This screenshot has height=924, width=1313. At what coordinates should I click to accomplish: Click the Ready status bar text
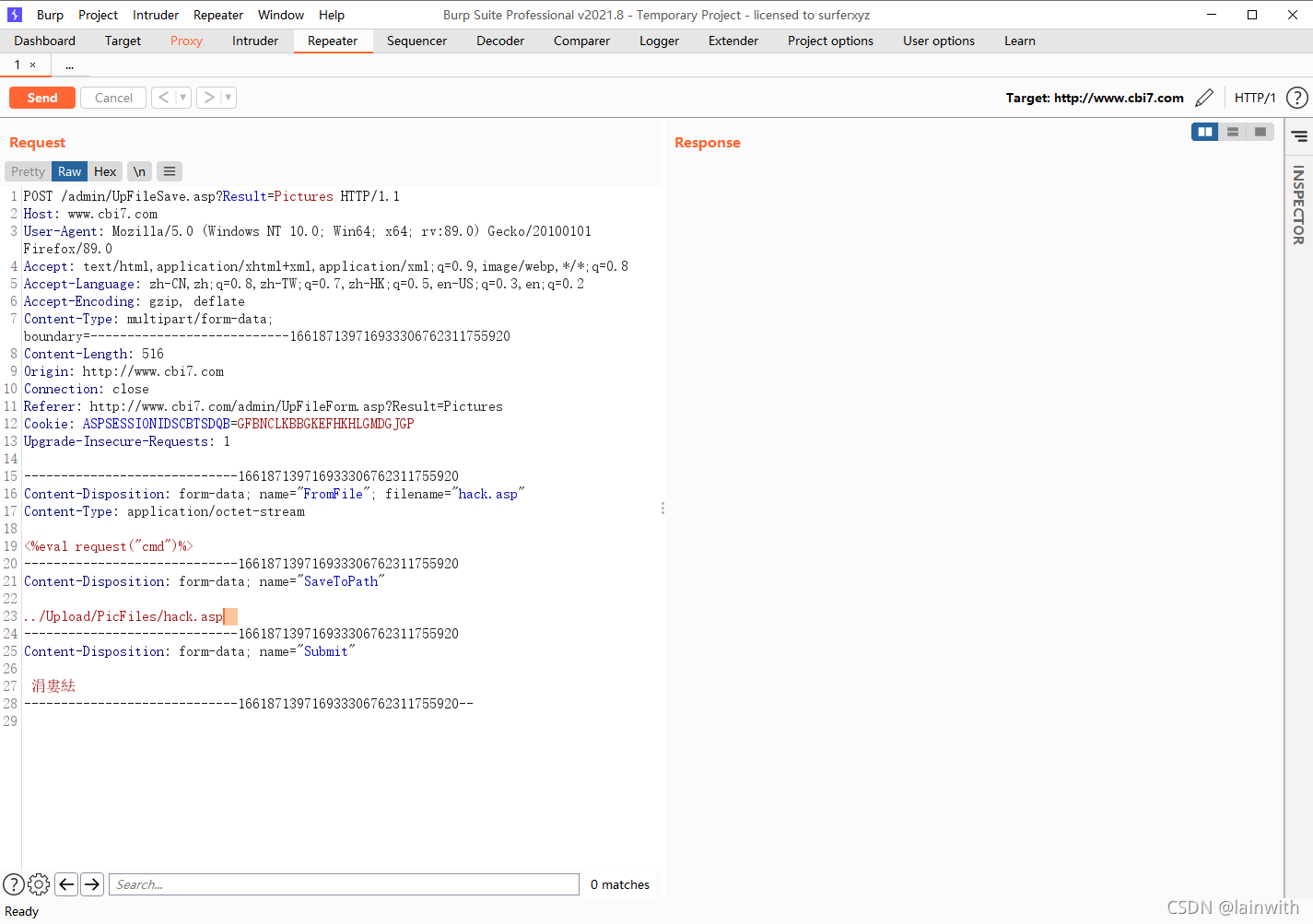point(22,911)
